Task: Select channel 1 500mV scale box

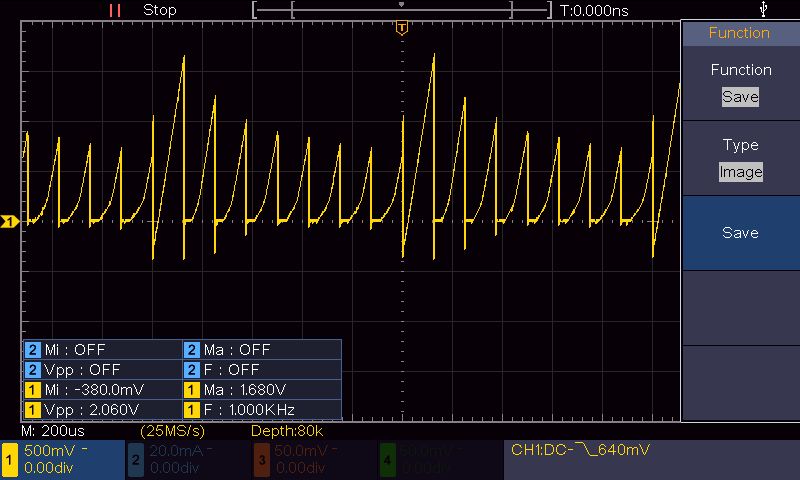Action: tap(62, 459)
